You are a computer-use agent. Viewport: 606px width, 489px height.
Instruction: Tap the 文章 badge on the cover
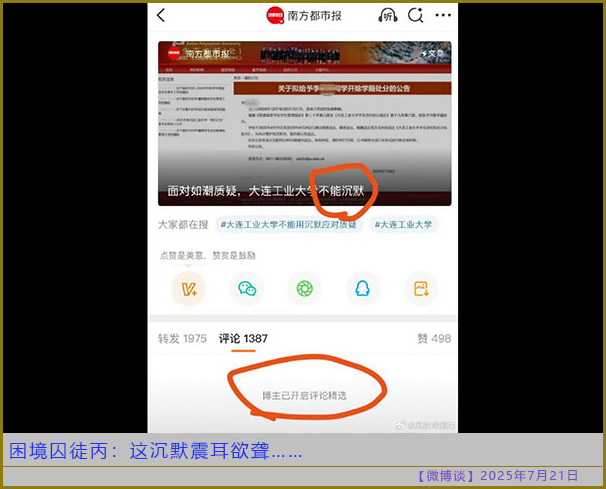click(x=431, y=54)
